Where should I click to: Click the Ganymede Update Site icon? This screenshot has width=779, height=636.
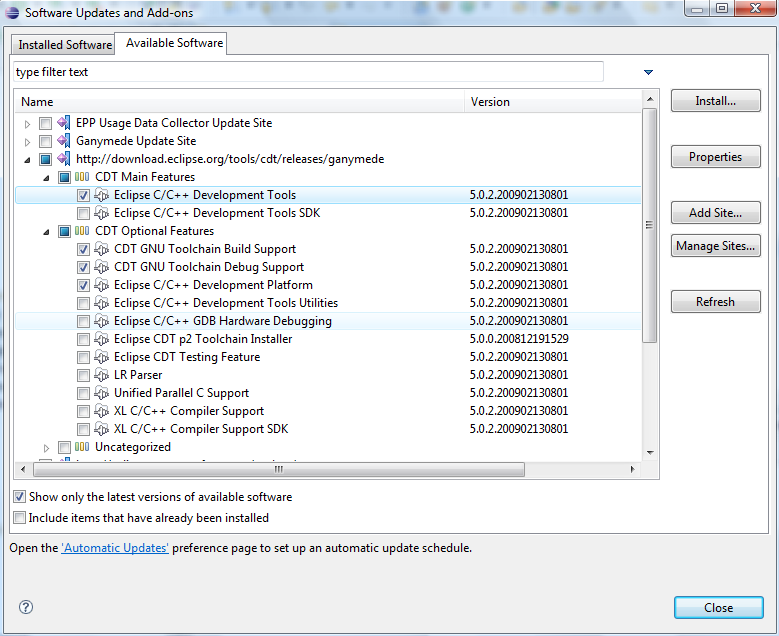(x=64, y=141)
